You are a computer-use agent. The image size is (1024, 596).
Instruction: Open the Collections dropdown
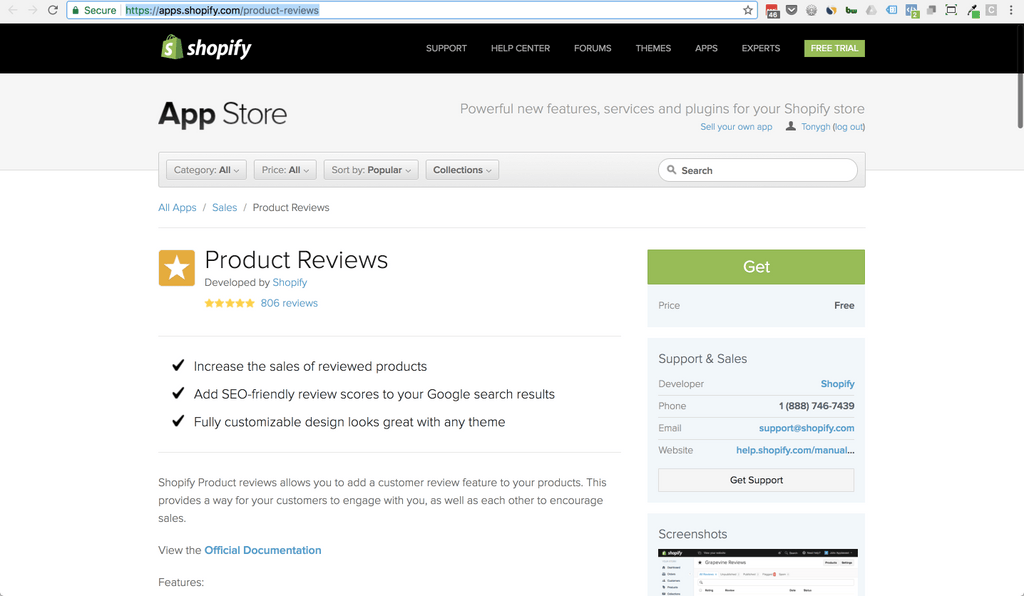[x=462, y=170]
